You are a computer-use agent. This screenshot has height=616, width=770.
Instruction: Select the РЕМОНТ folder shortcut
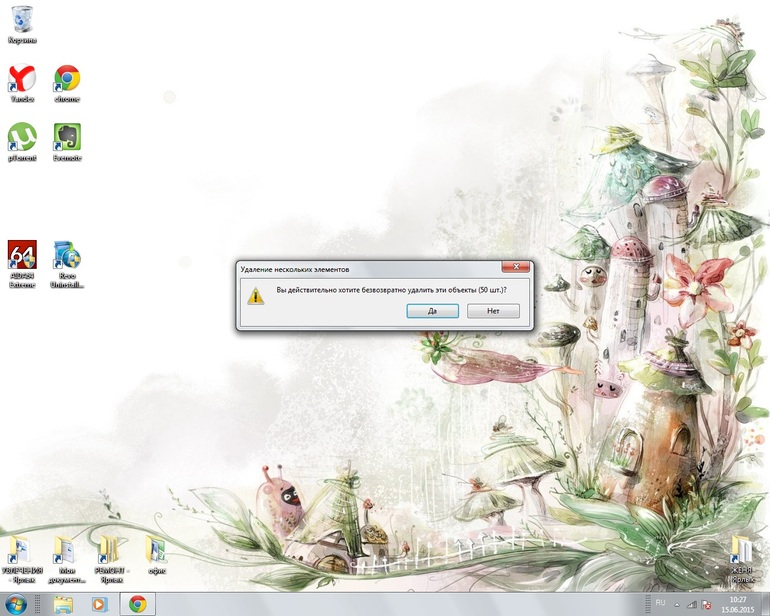111,560
